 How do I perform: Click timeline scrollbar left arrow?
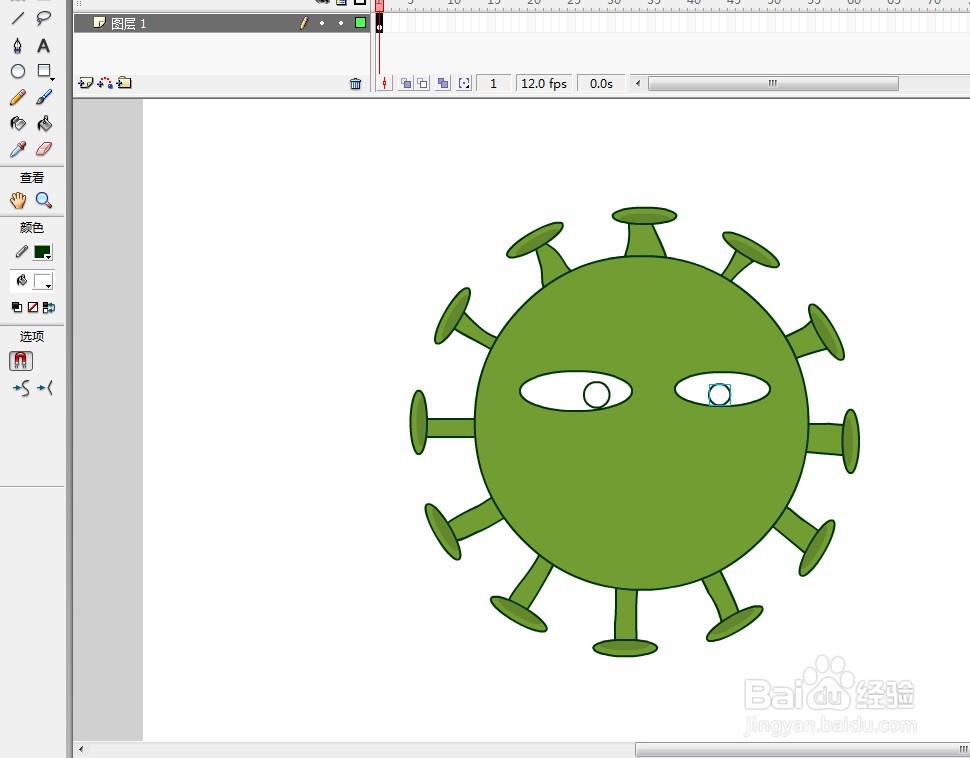pyautogui.click(x=638, y=83)
